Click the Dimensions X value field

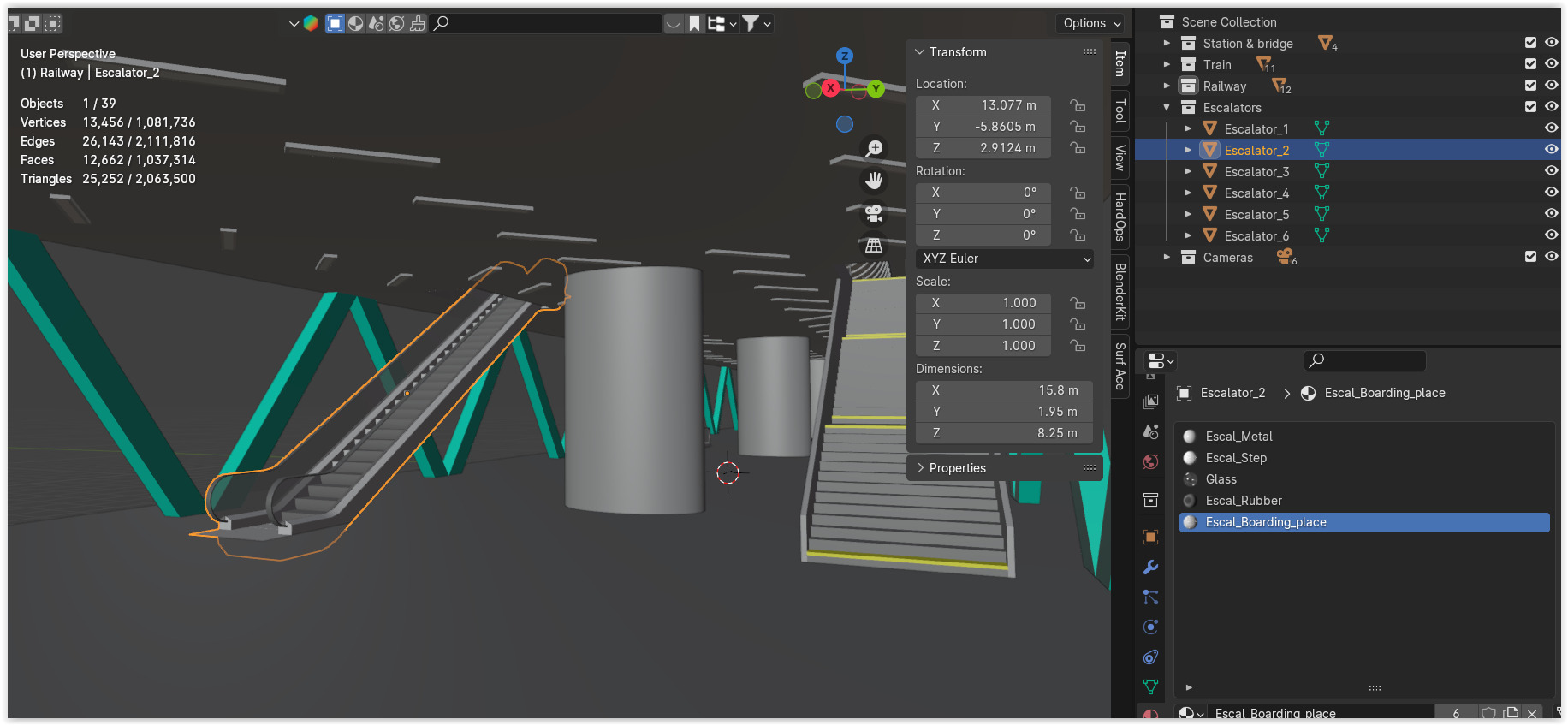tap(1004, 390)
